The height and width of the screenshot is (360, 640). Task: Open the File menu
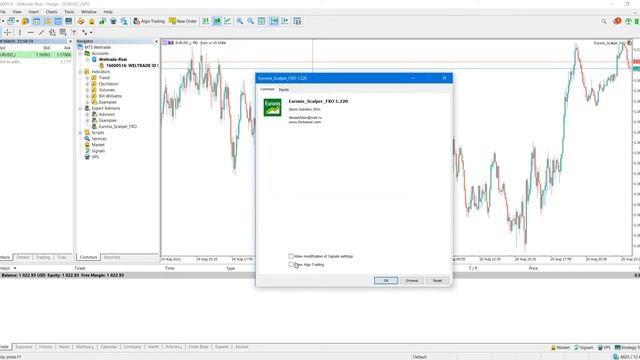click(x=2, y=12)
